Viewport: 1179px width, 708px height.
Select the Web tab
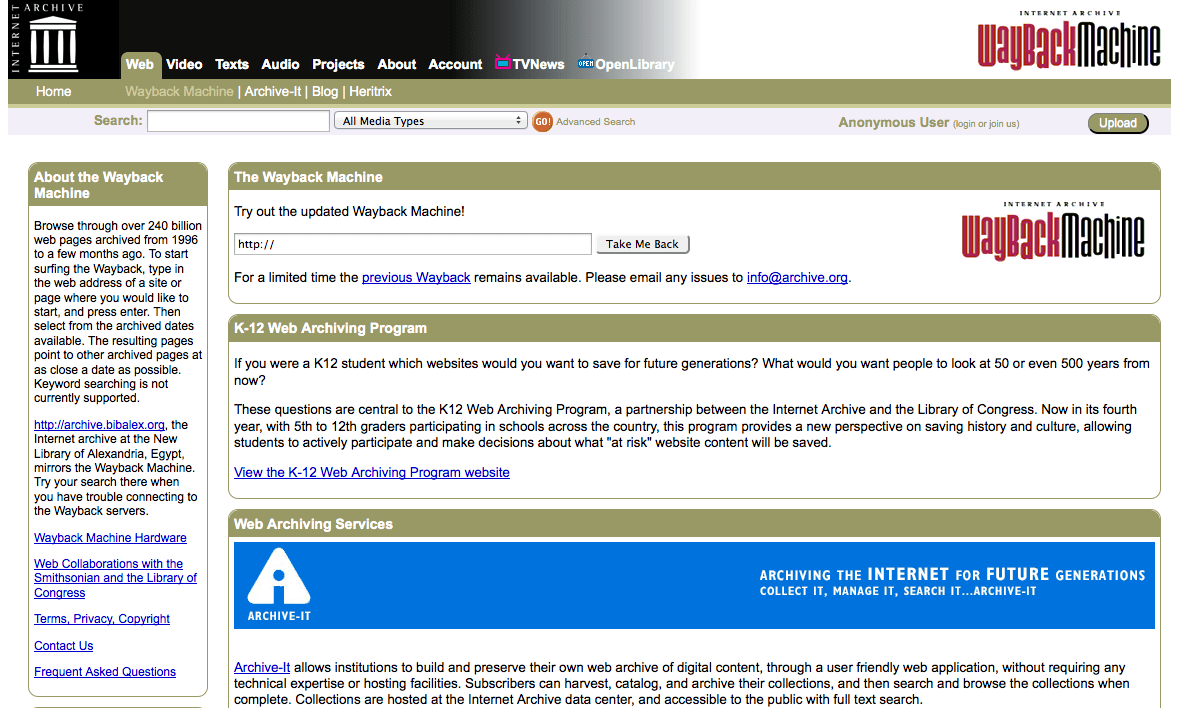click(139, 65)
